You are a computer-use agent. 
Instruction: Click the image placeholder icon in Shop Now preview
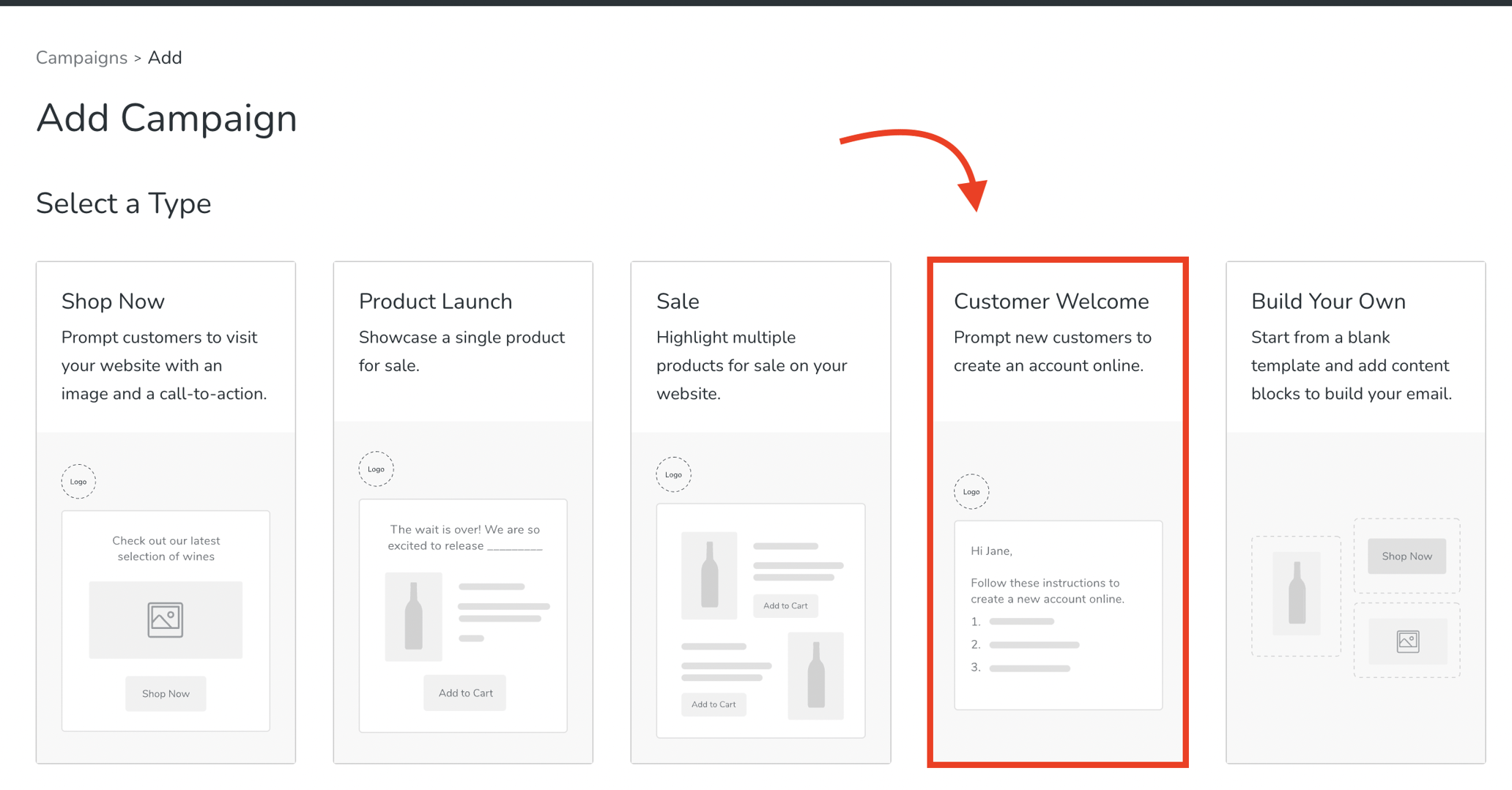click(165, 619)
